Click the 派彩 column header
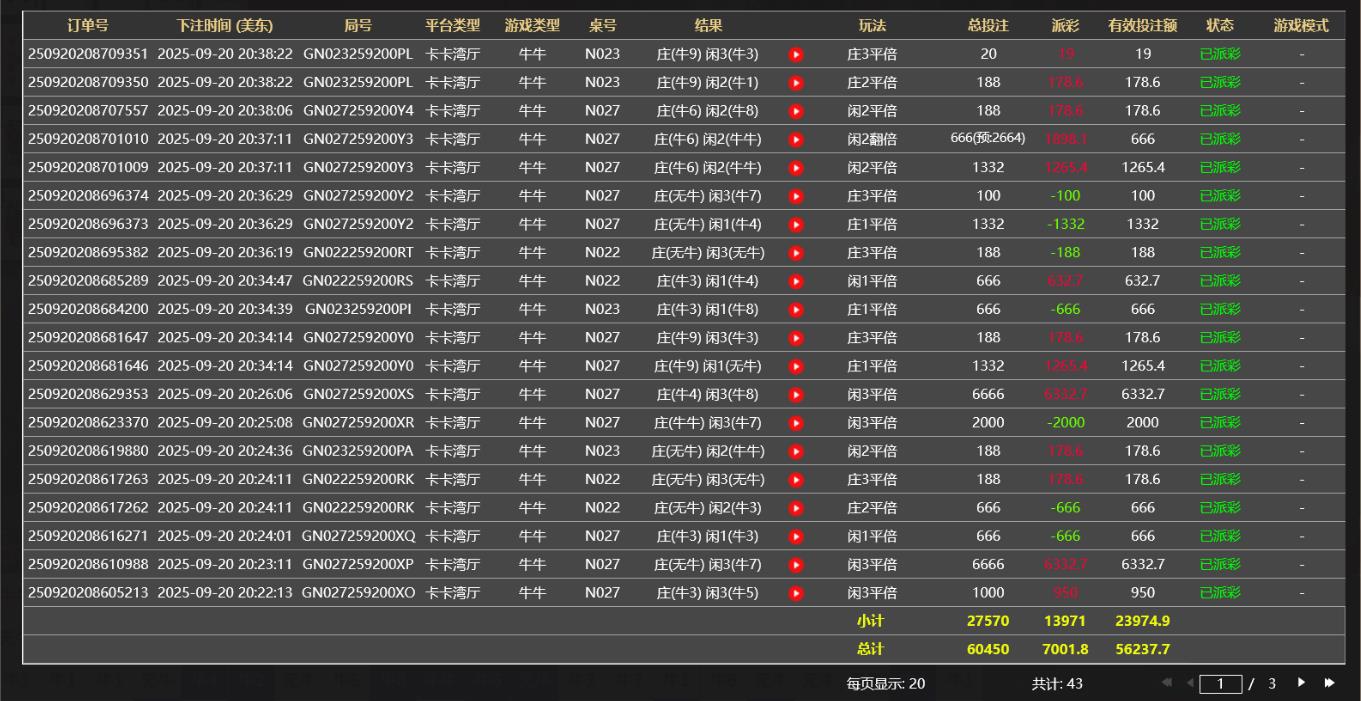This screenshot has height=701, width=1361. click(x=1065, y=26)
